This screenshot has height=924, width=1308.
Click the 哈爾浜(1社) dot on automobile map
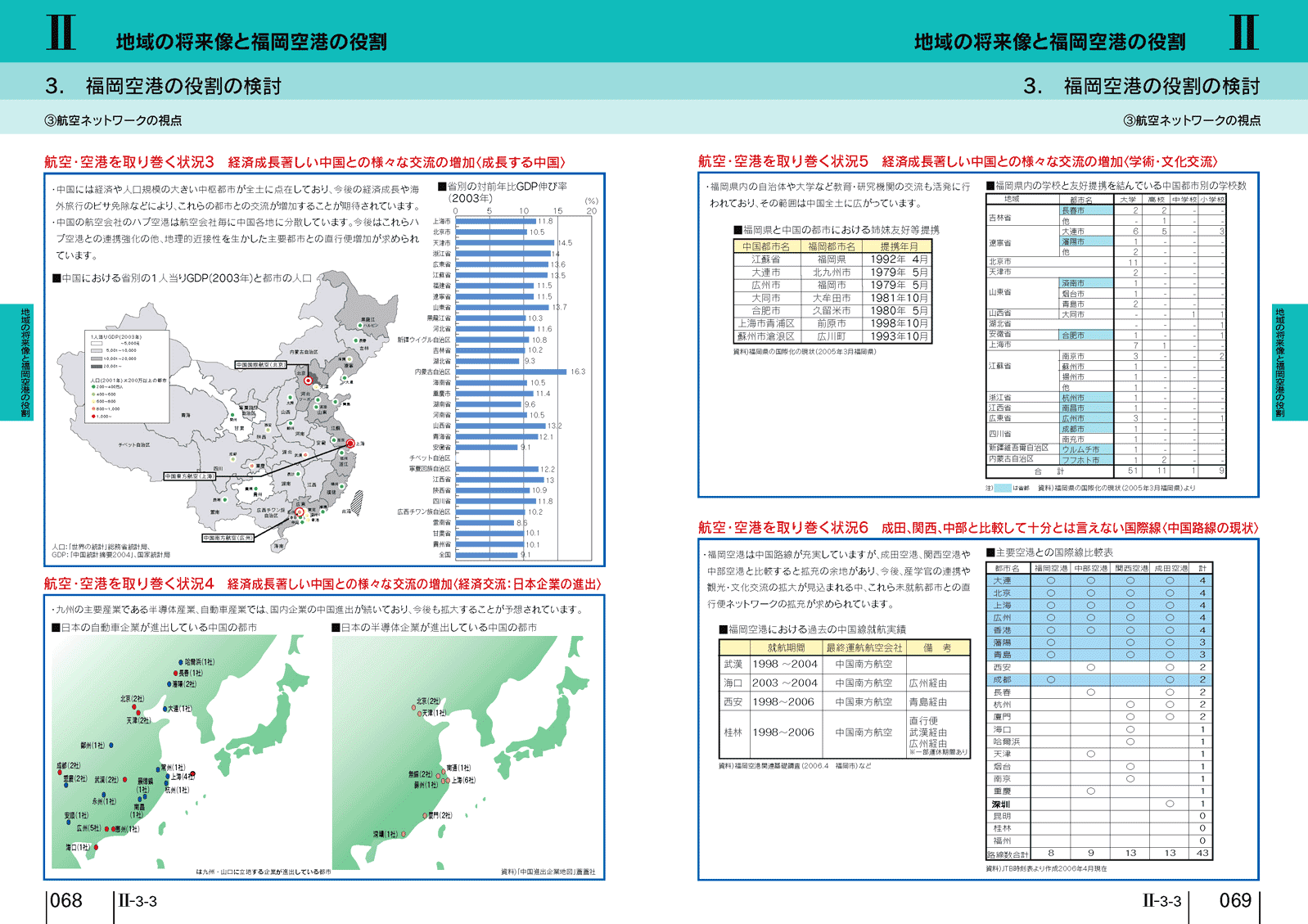click(181, 662)
